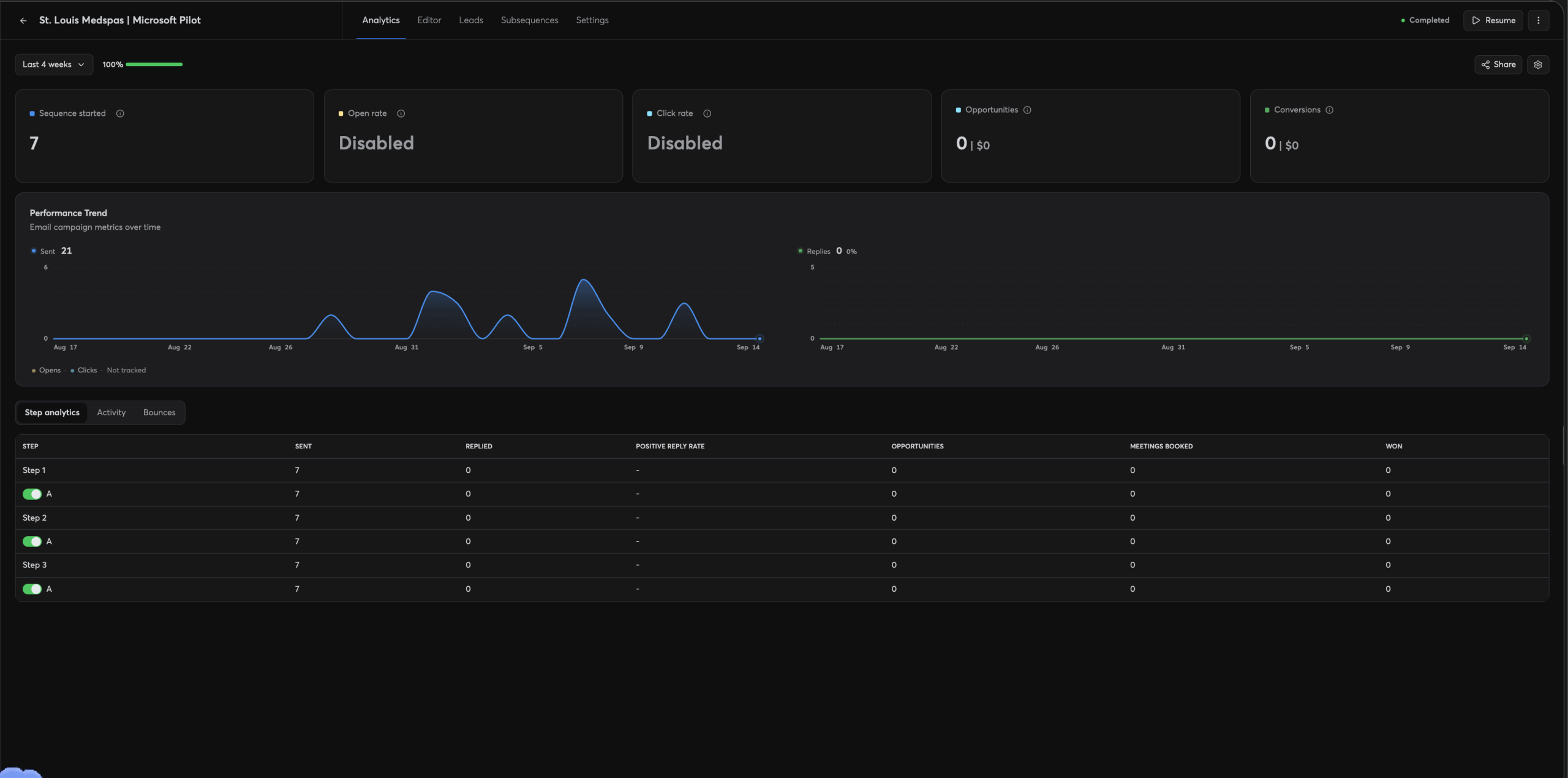
Task: Click the campaign title St. Louis Medspas
Action: [x=120, y=20]
